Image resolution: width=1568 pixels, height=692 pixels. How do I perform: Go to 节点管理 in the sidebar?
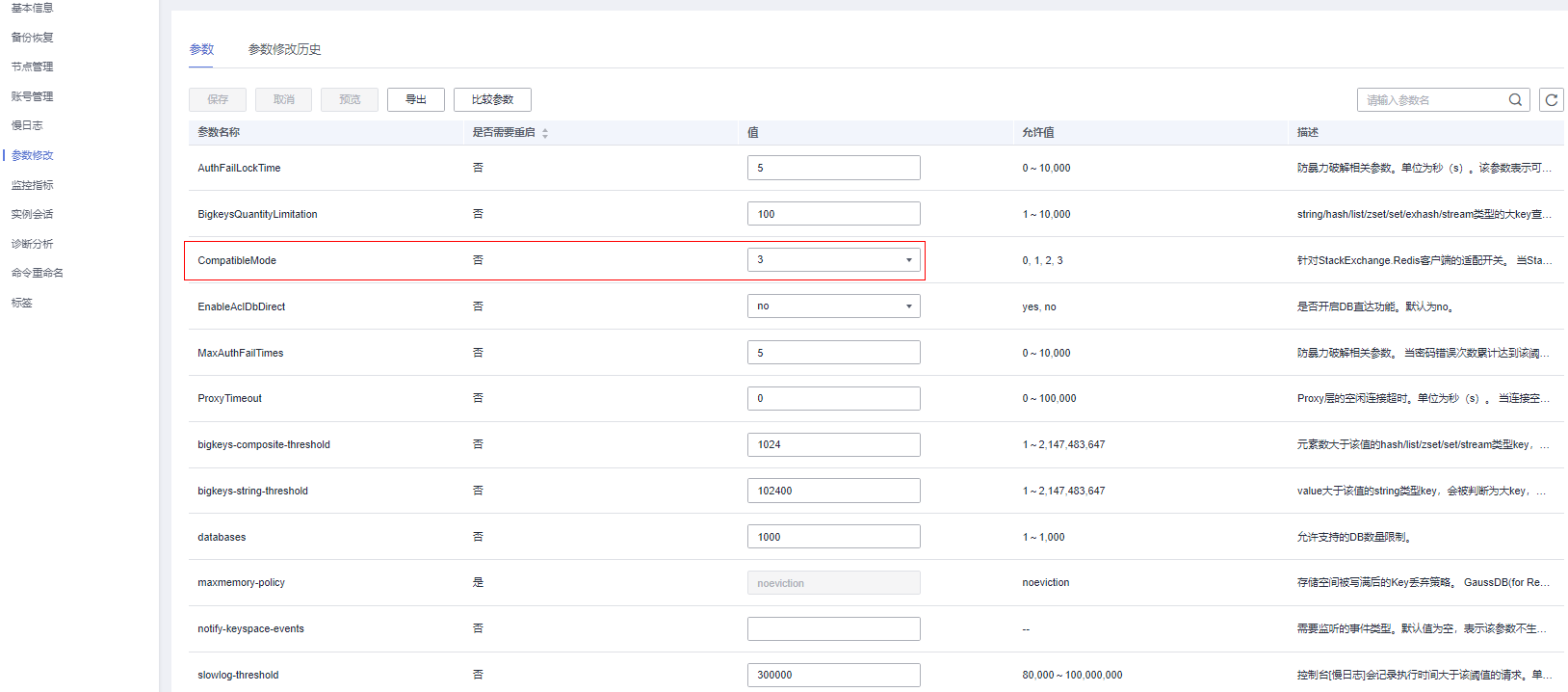33,67
